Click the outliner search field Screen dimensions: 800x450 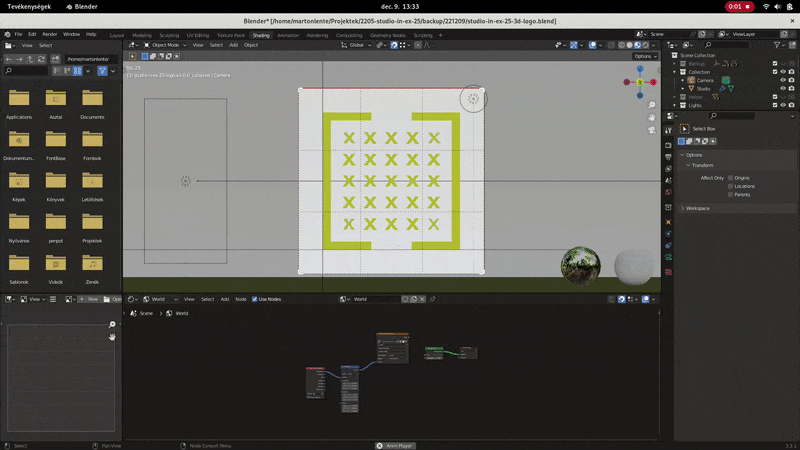(x=727, y=45)
